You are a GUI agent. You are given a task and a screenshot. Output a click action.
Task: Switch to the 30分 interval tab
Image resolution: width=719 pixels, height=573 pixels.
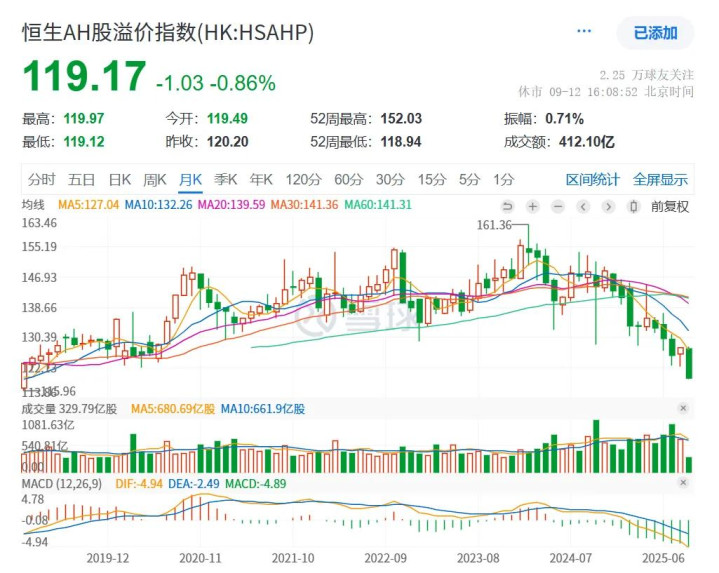tap(390, 179)
